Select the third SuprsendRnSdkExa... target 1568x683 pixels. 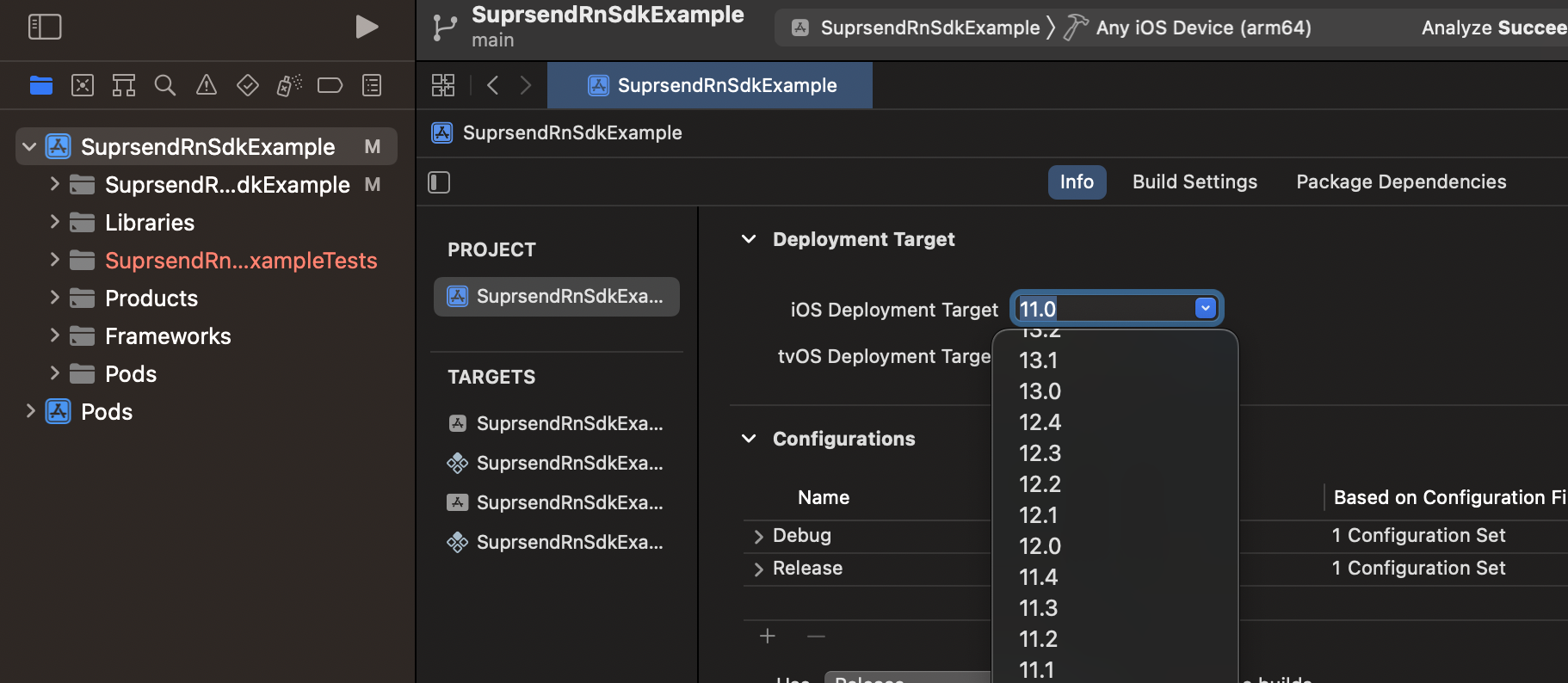(x=557, y=502)
